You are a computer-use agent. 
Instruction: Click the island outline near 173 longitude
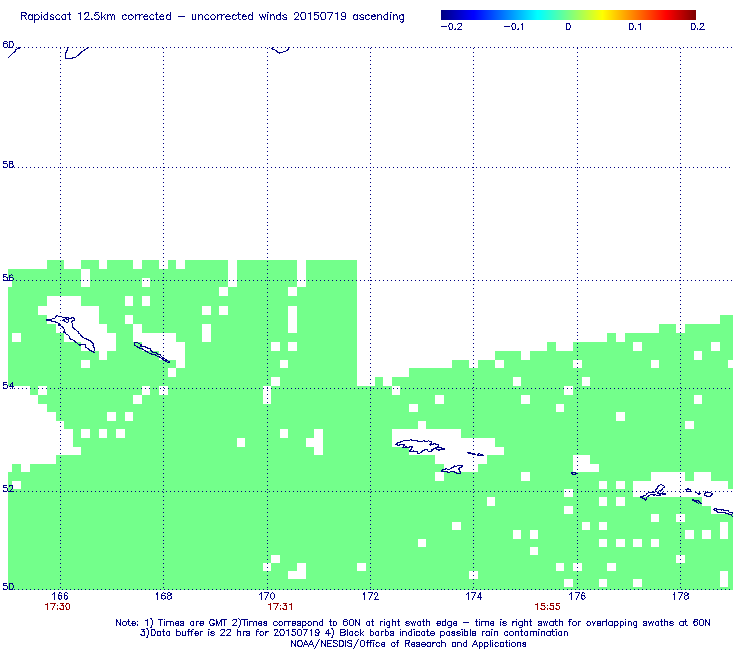(x=419, y=446)
